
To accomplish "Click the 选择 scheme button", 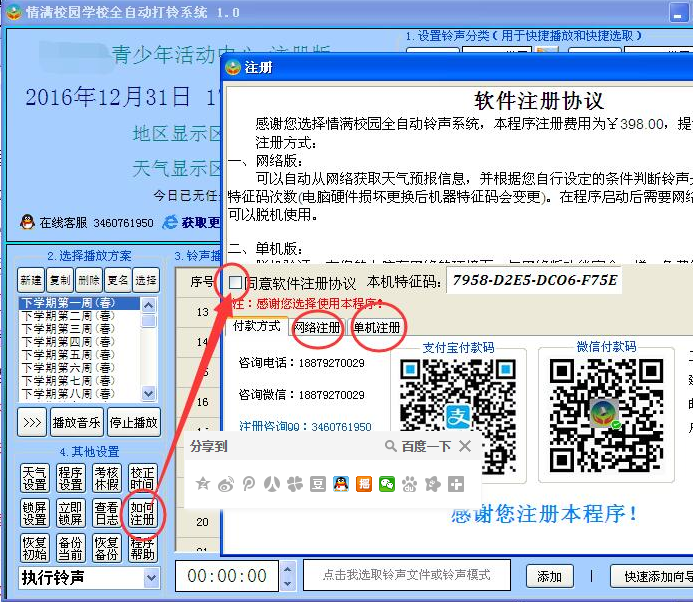I will (x=146, y=280).
